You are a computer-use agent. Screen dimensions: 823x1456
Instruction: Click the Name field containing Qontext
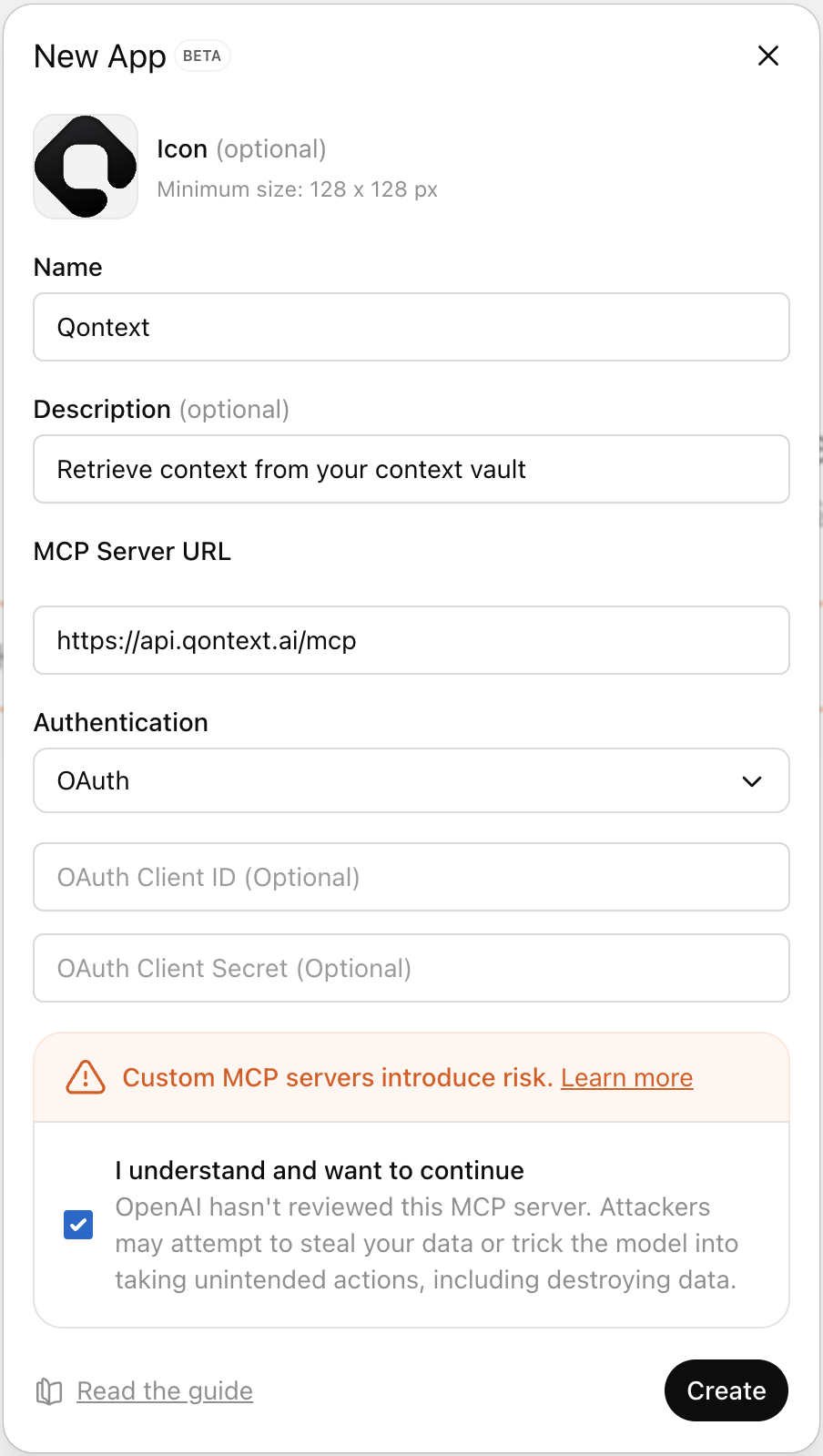411,327
